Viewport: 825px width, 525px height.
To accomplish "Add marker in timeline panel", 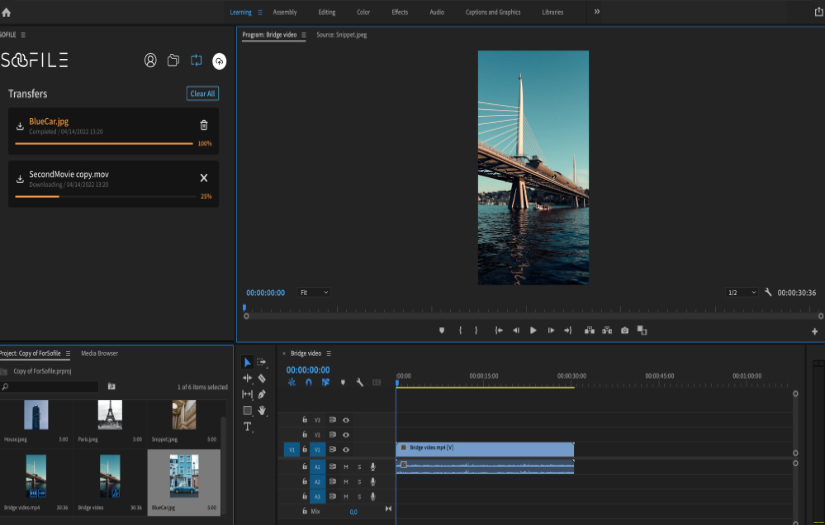I will click(343, 382).
